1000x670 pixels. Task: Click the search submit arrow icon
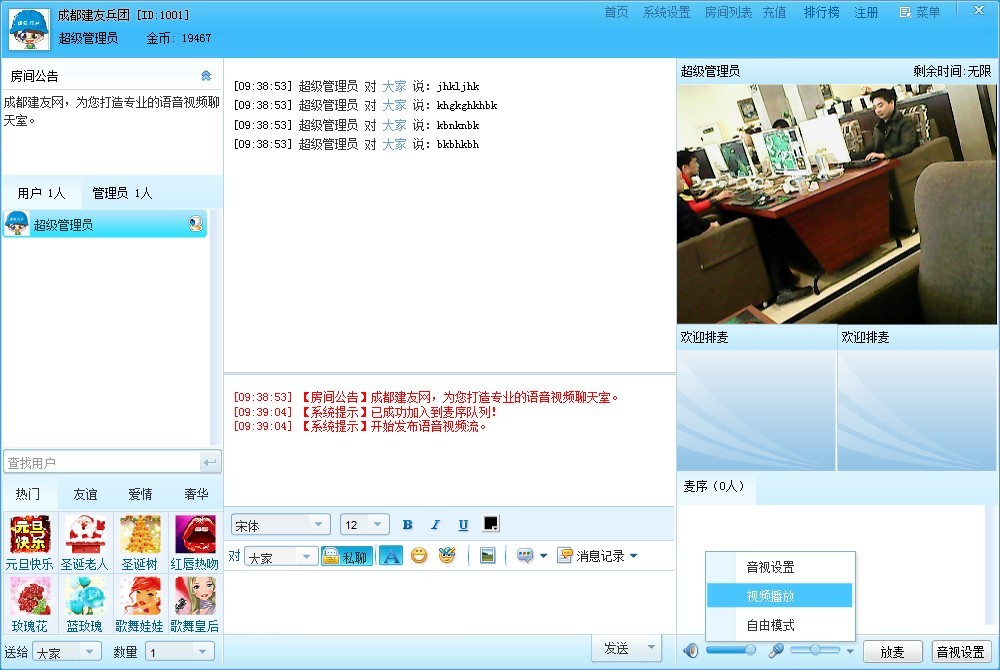210,462
